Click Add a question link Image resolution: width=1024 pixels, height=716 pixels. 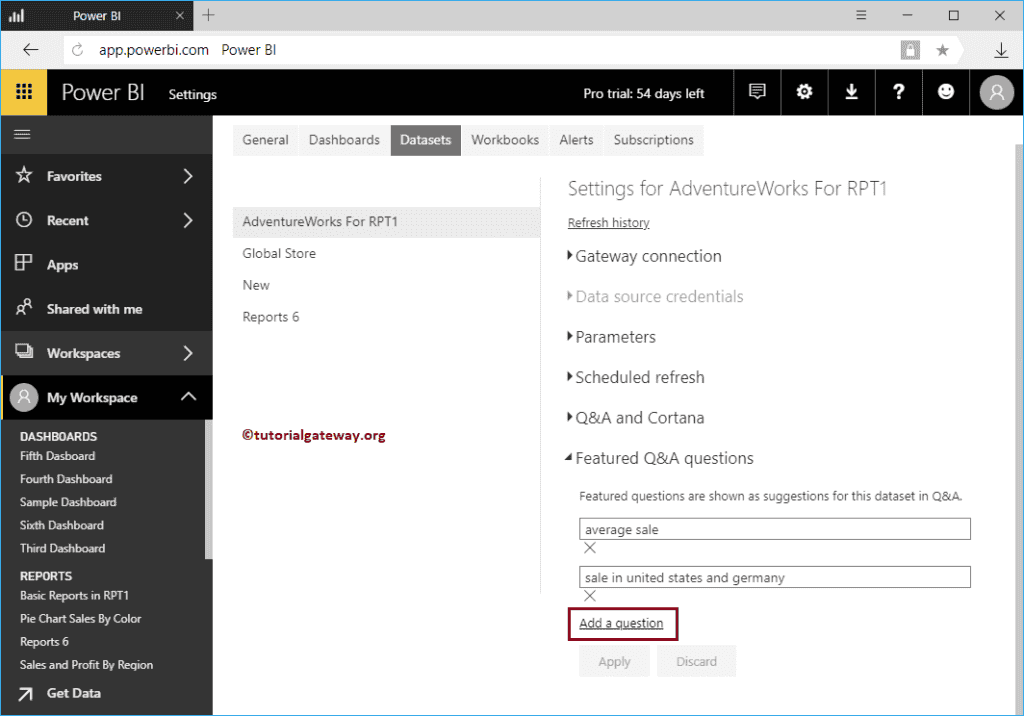(621, 623)
